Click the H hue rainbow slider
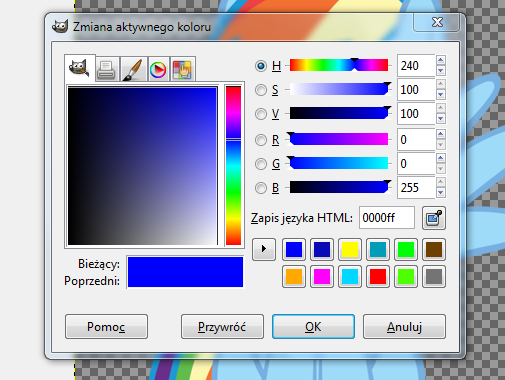The height and width of the screenshot is (380, 505). (x=339, y=65)
